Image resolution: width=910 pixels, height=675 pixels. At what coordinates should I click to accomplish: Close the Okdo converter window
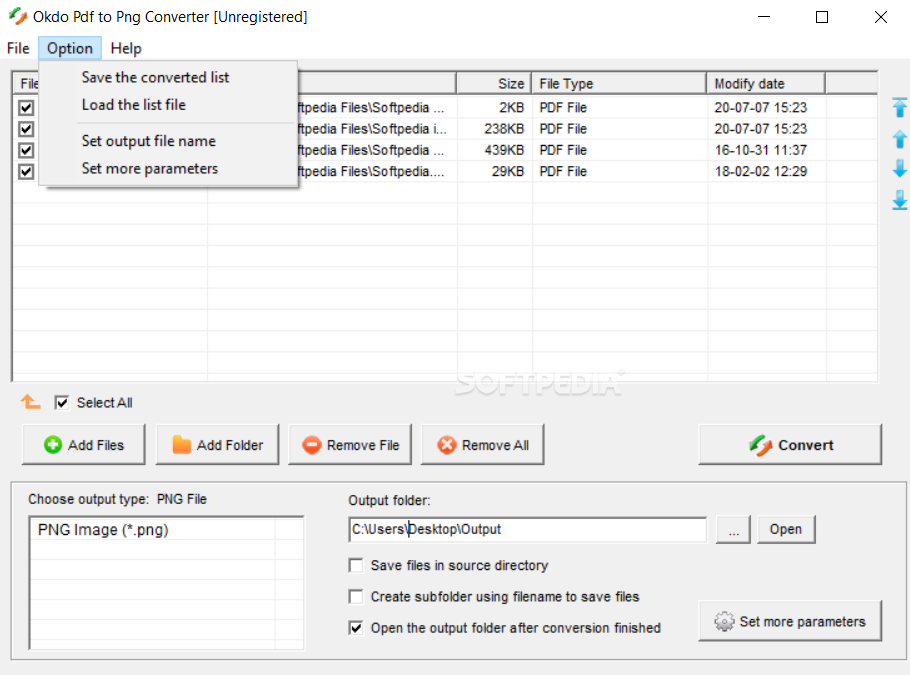[880, 17]
